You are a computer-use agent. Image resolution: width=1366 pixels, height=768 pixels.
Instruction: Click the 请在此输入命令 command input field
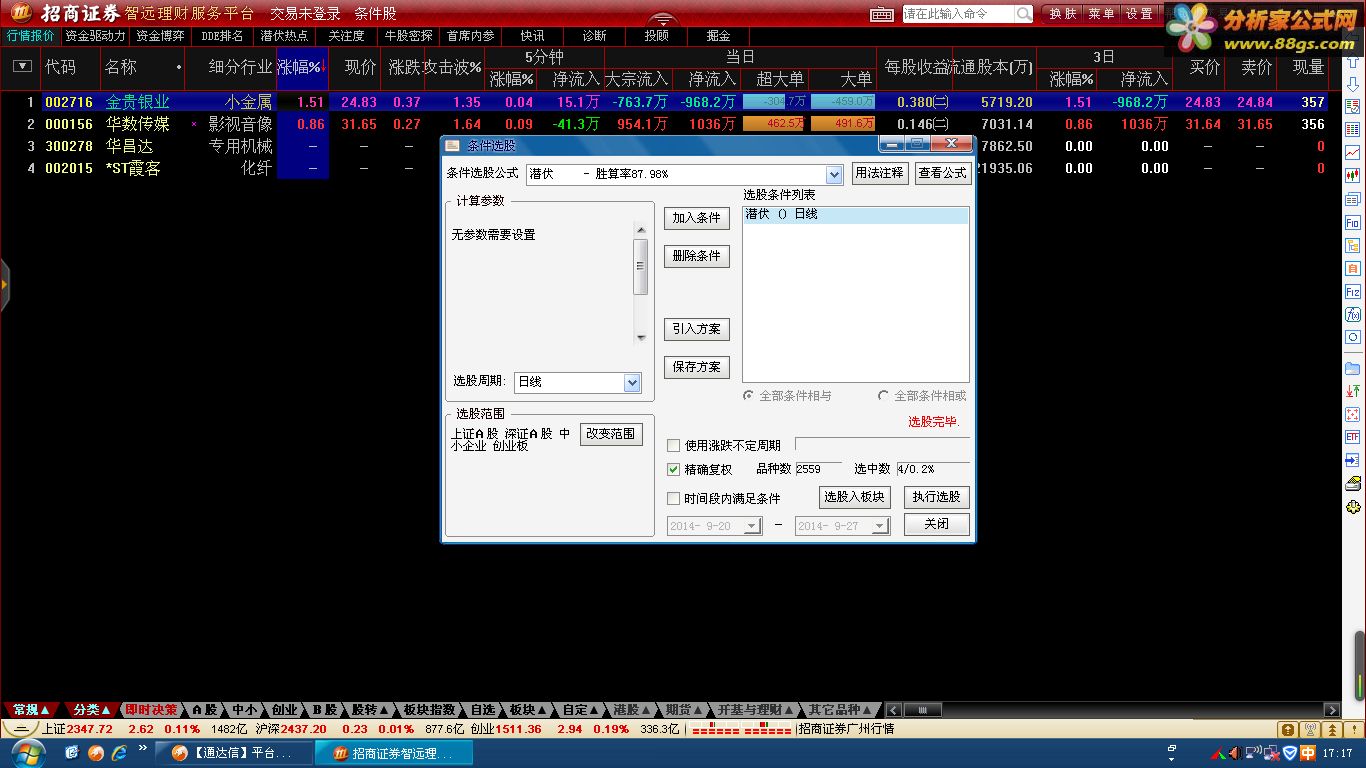958,14
